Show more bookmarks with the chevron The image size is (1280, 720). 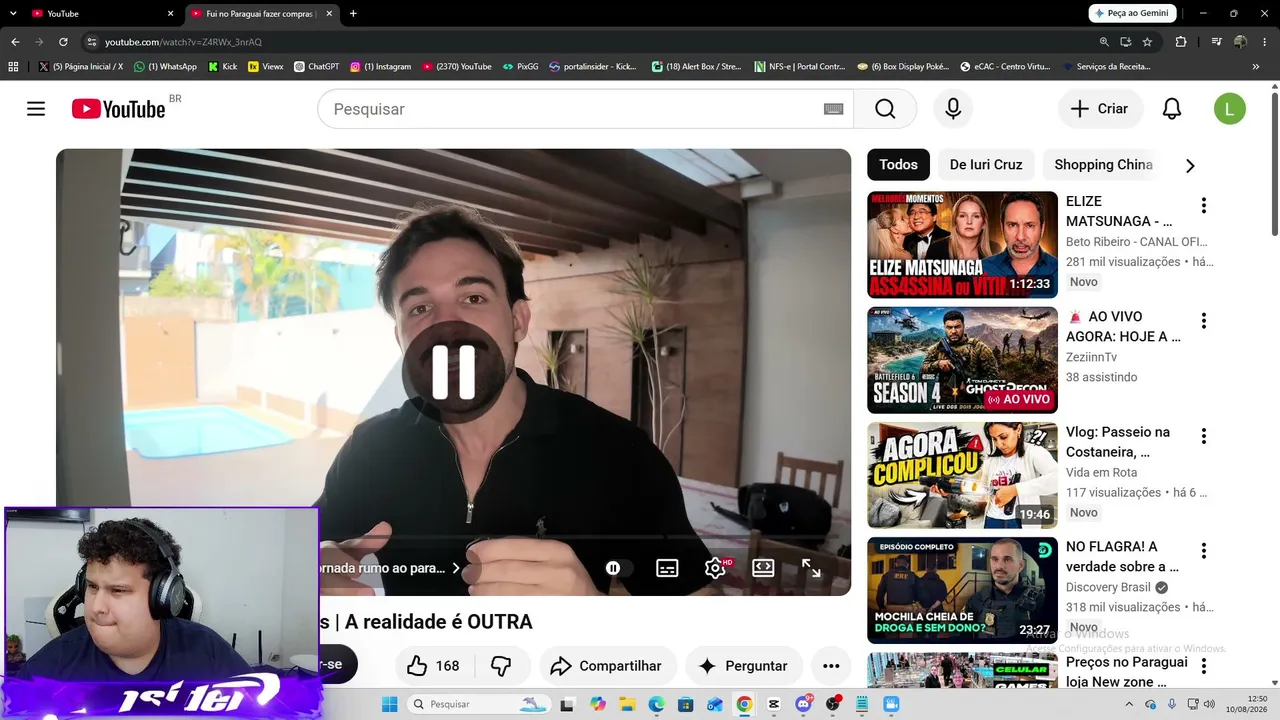(x=1256, y=67)
